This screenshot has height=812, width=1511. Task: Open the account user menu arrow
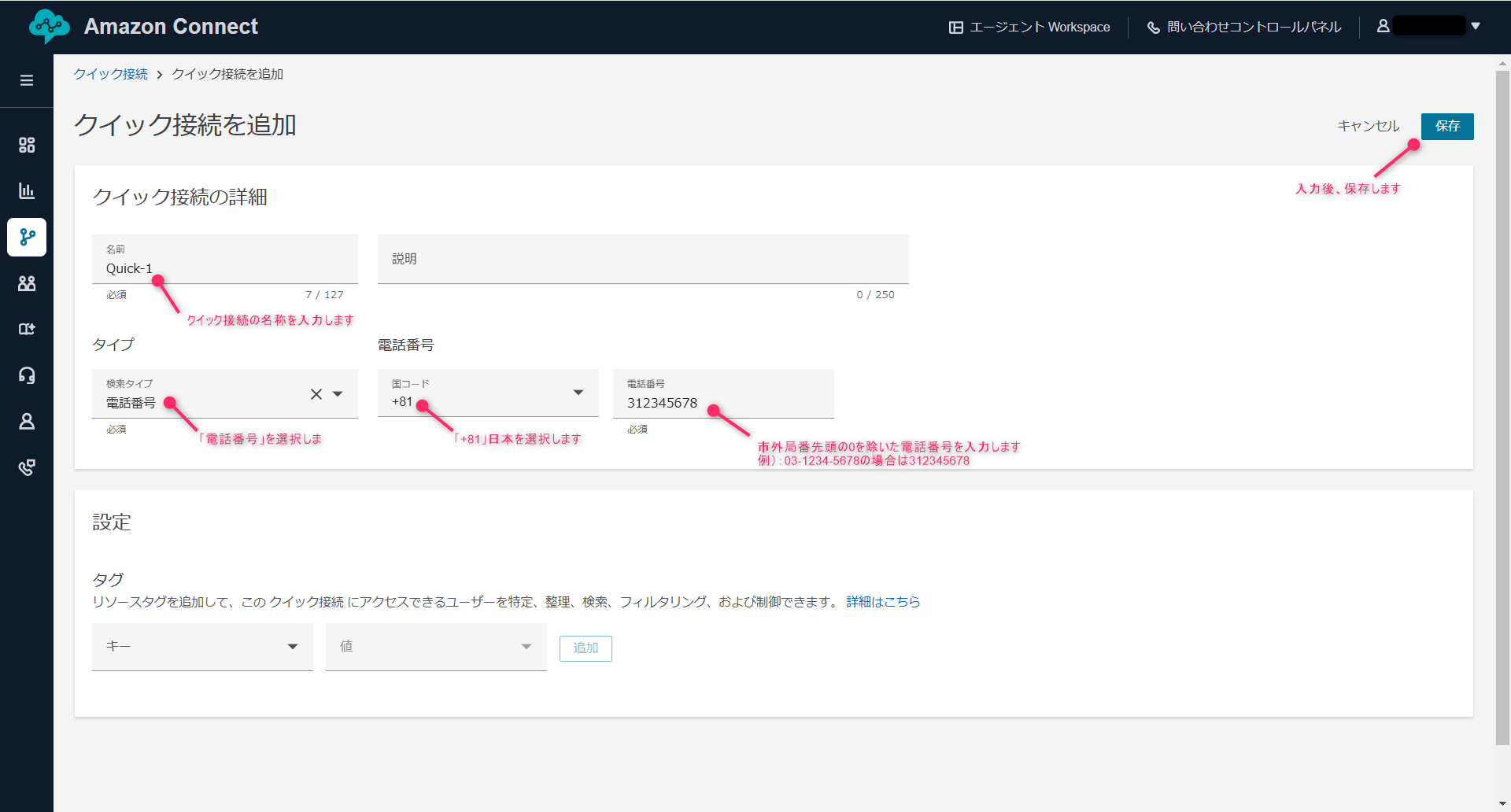point(1476,26)
